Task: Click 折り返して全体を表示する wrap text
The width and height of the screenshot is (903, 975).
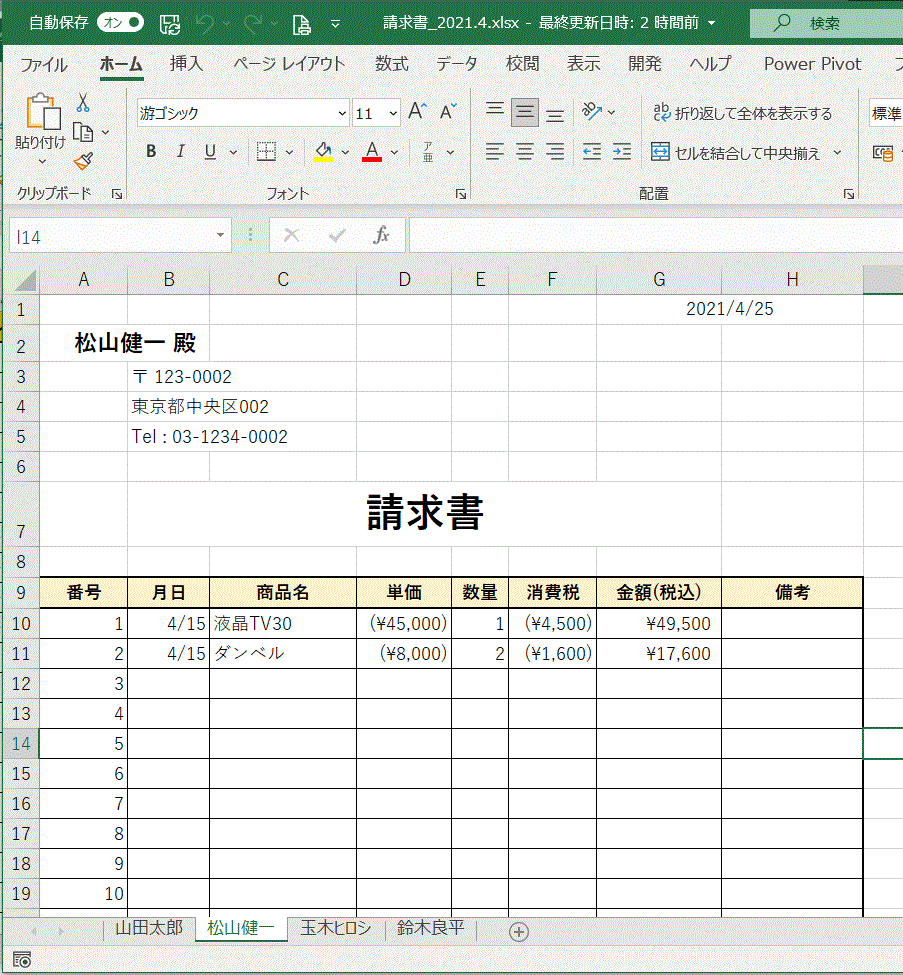Action: [743, 113]
